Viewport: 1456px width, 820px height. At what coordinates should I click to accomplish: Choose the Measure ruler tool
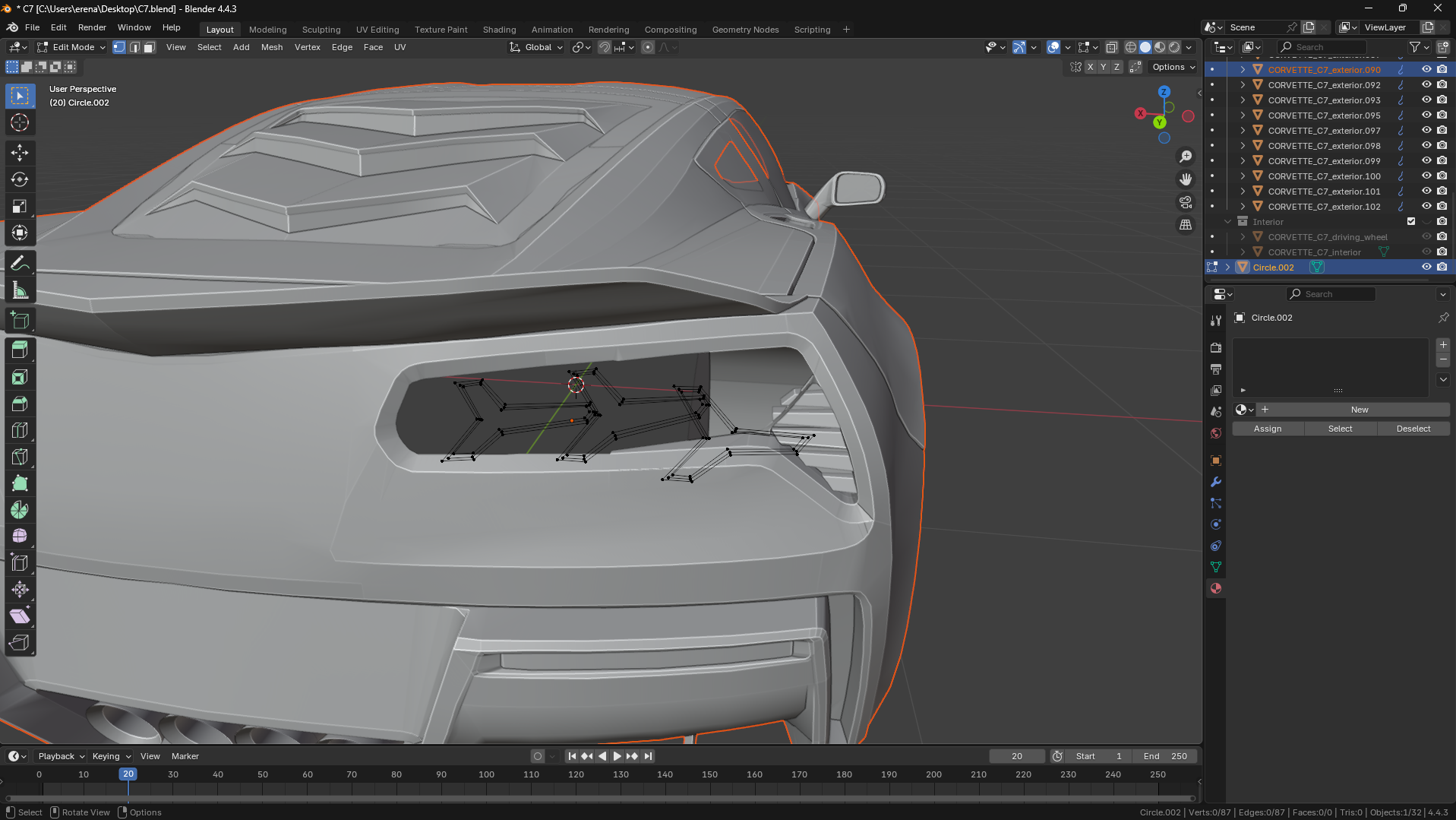click(20, 291)
